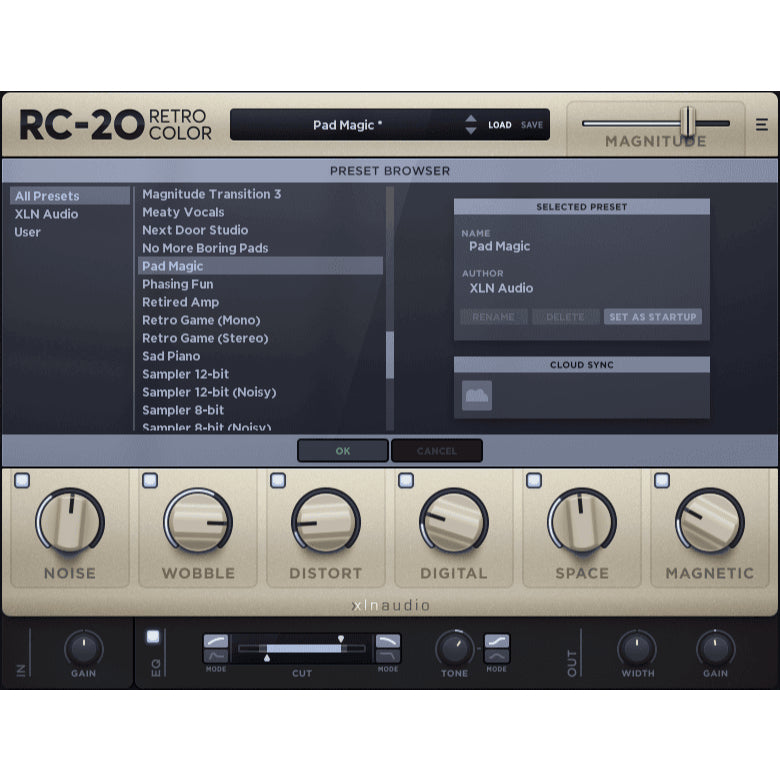
Task: Click the Distort module knob
Action: coord(326,521)
